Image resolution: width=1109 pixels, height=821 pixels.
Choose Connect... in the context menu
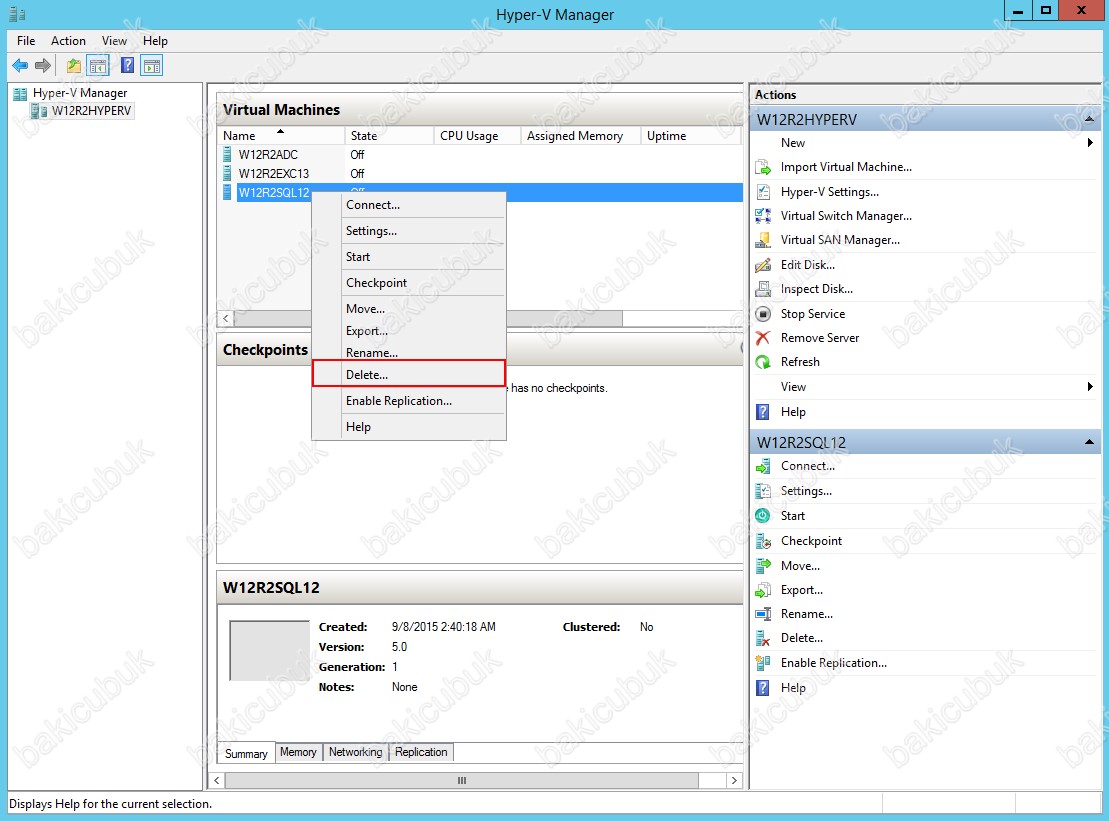(x=409, y=205)
